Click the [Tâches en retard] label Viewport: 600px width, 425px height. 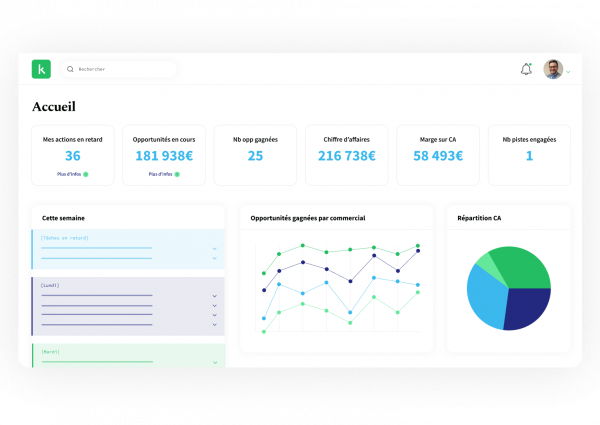(x=65, y=238)
